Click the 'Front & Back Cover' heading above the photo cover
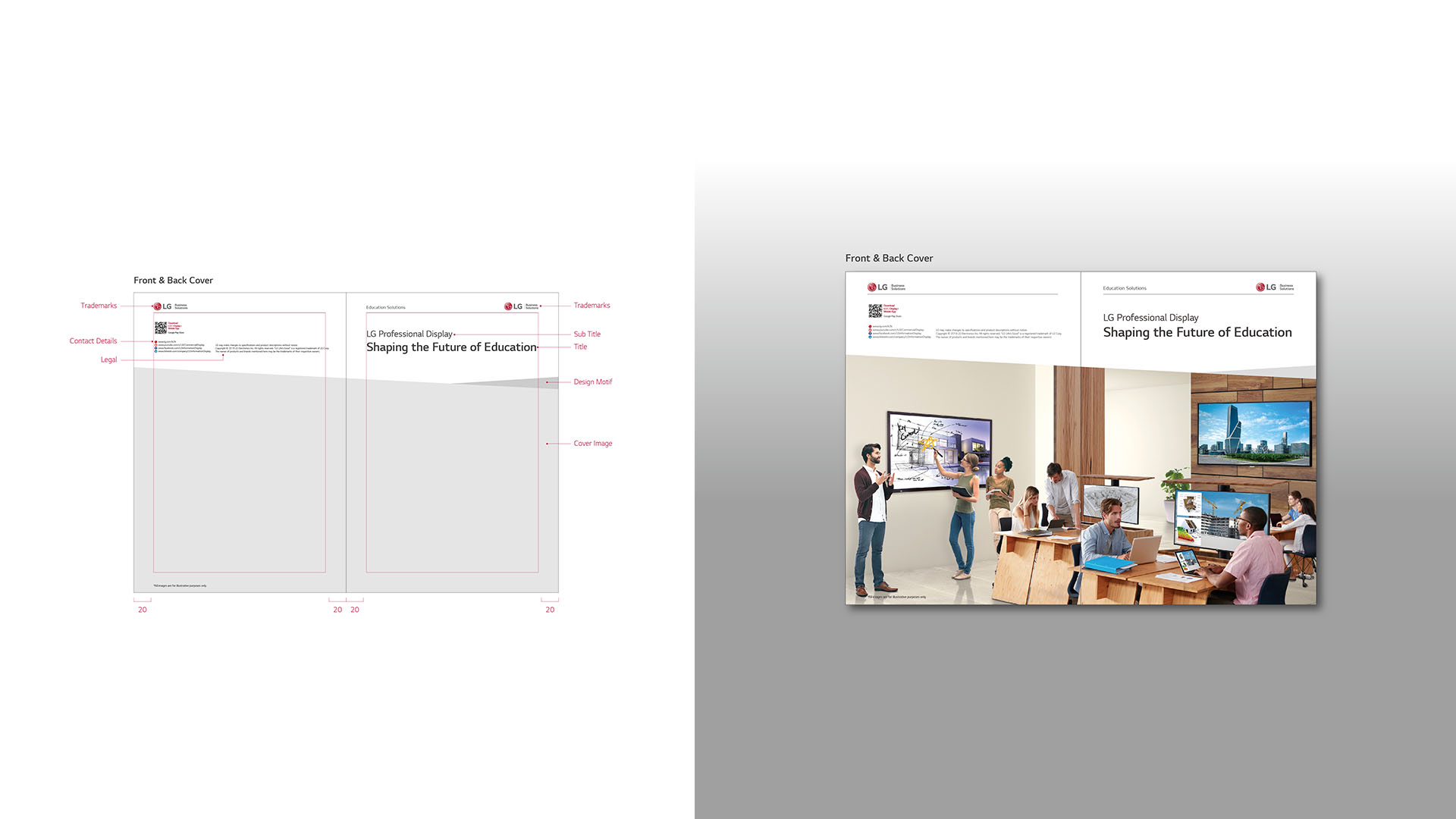The image size is (1456, 819). pos(889,259)
